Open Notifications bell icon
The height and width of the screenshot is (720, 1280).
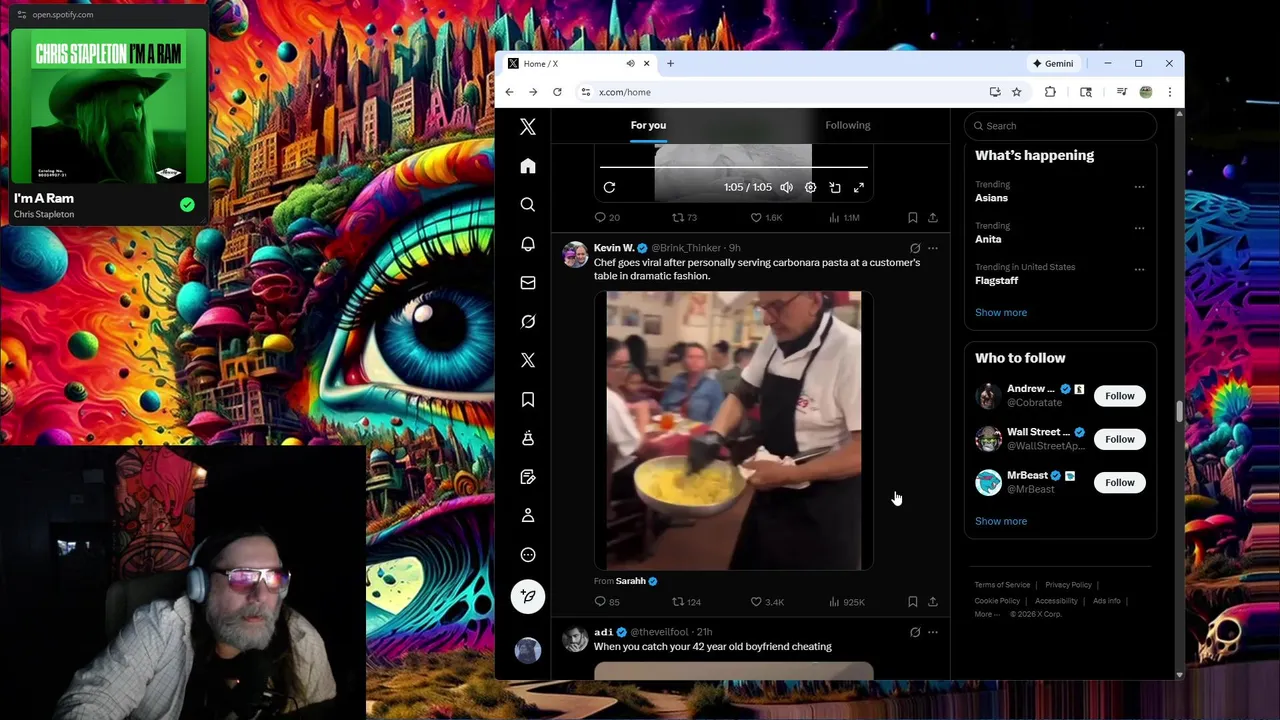click(x=528, y=244)
